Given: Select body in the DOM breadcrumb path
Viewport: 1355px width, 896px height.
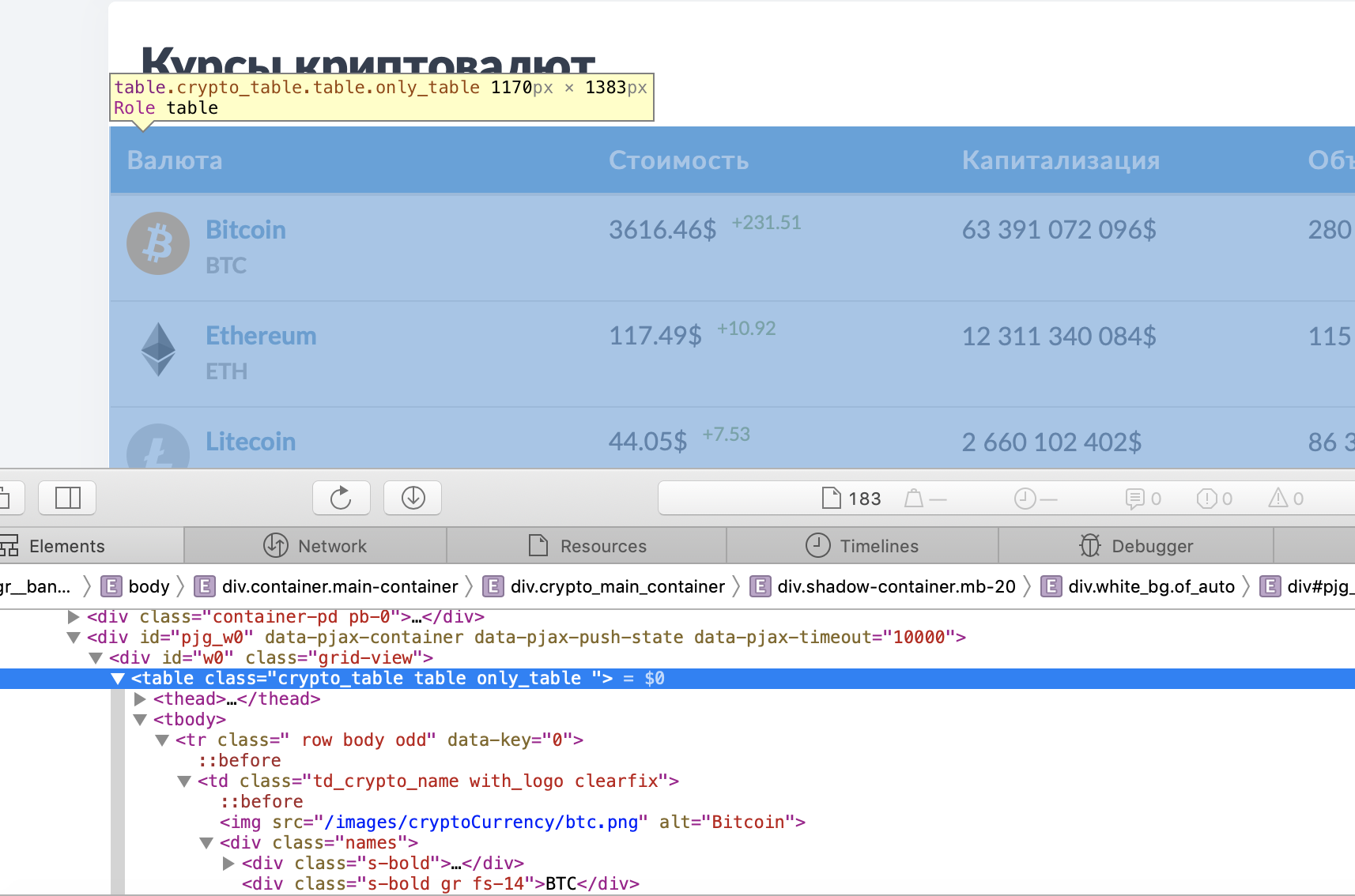Looking at the screenshot, I should click(135, 586).
